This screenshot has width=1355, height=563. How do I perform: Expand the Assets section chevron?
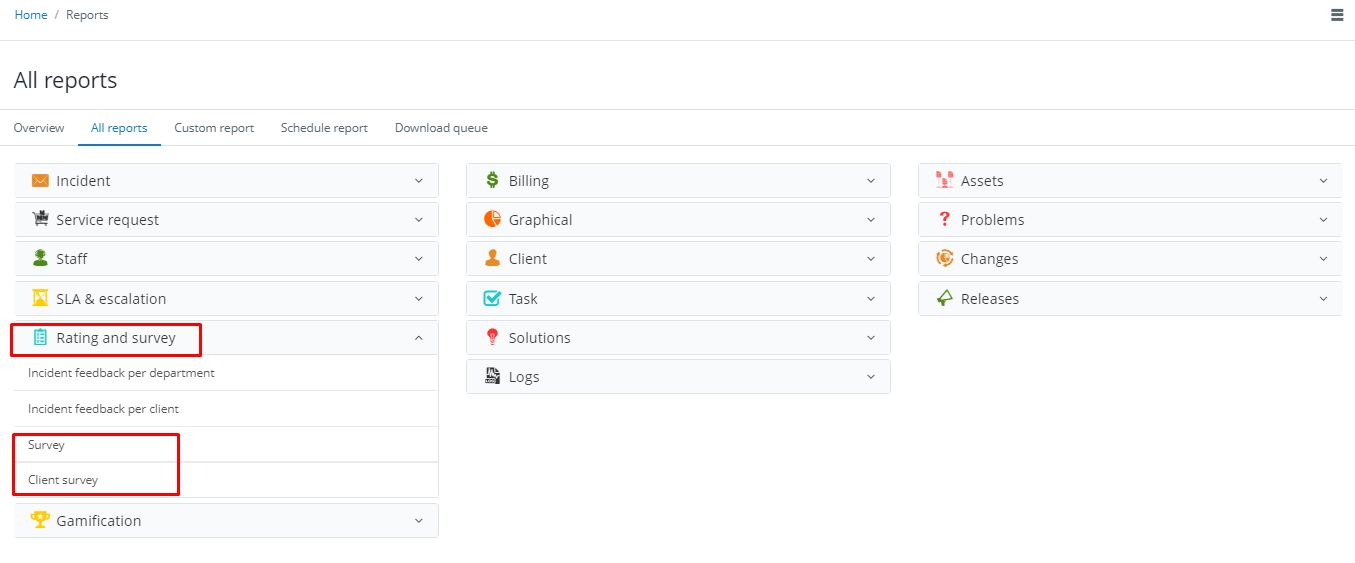pyautogui.click(x=1323, y=181)
